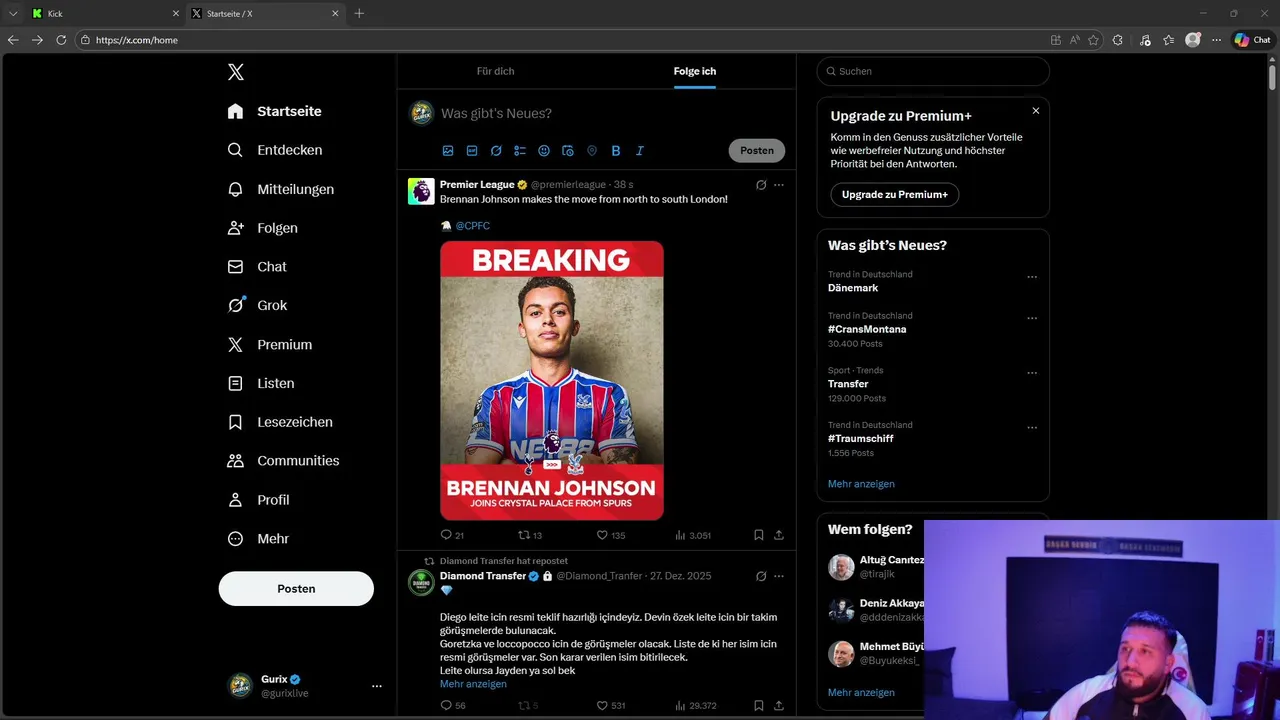The height and width of the screenshot is (720, 1280).
Task: Open Grok actions on the Premier League post
Action: 761,185
